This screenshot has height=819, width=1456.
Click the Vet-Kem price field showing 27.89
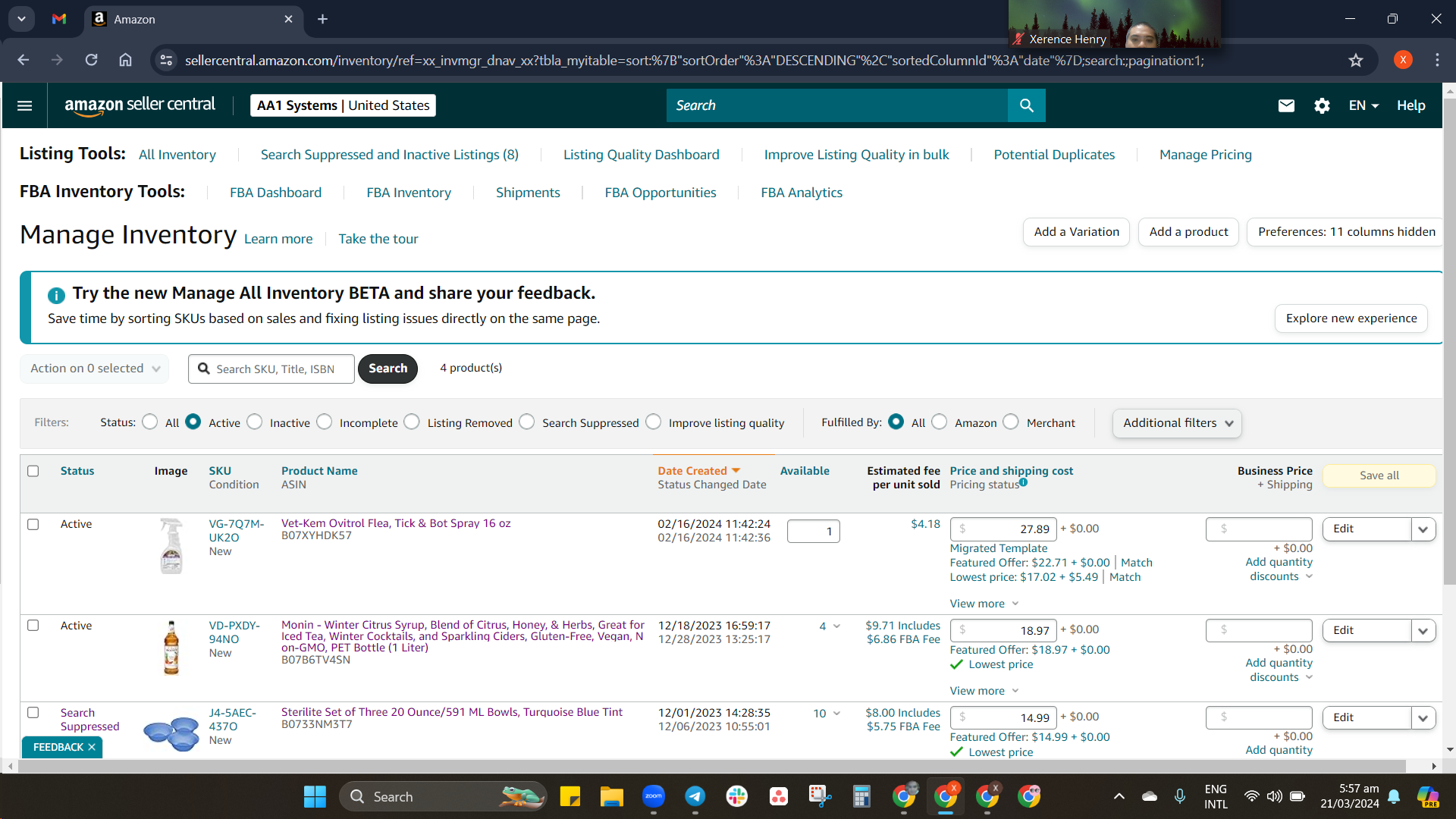(x=1003, y=529)
